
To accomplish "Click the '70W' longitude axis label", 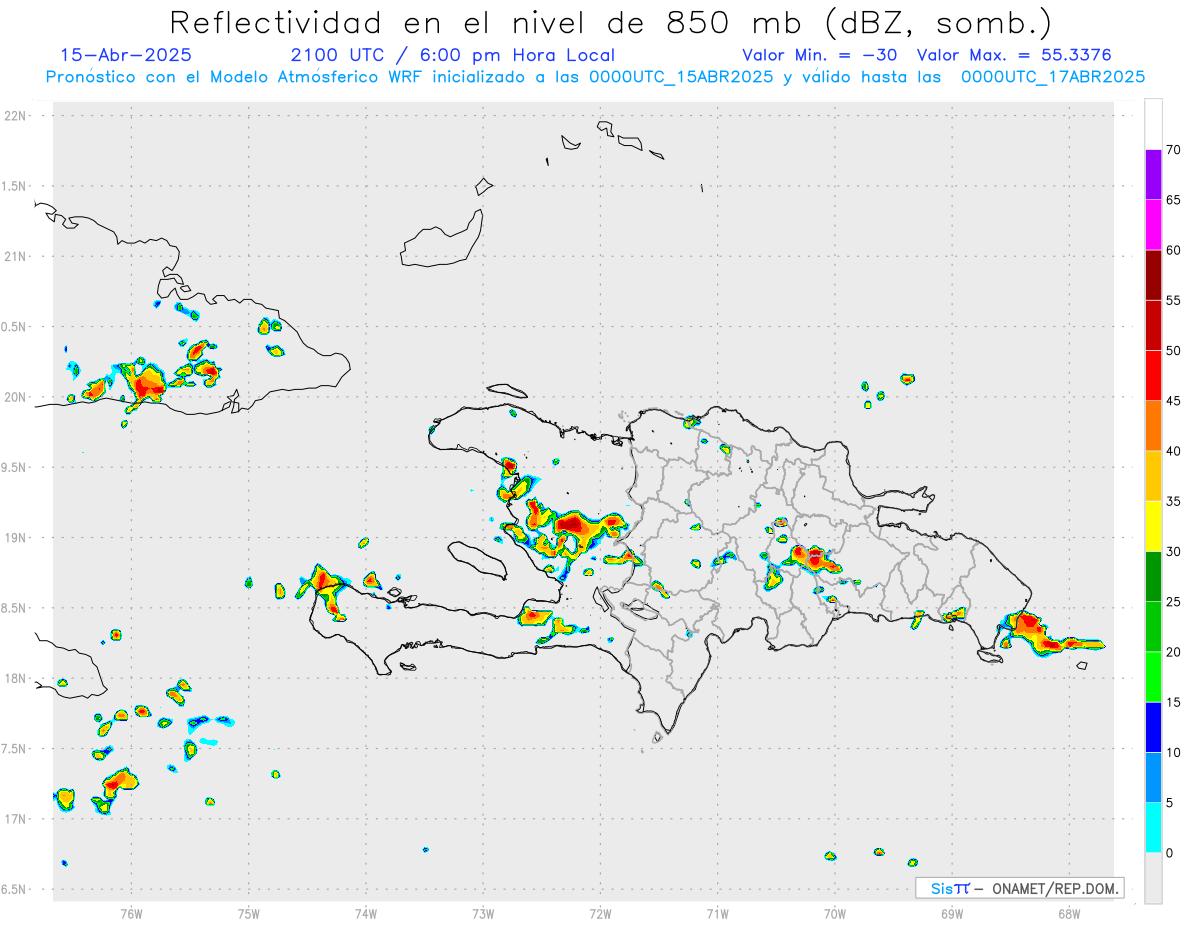I will click(x=835, y=913).
